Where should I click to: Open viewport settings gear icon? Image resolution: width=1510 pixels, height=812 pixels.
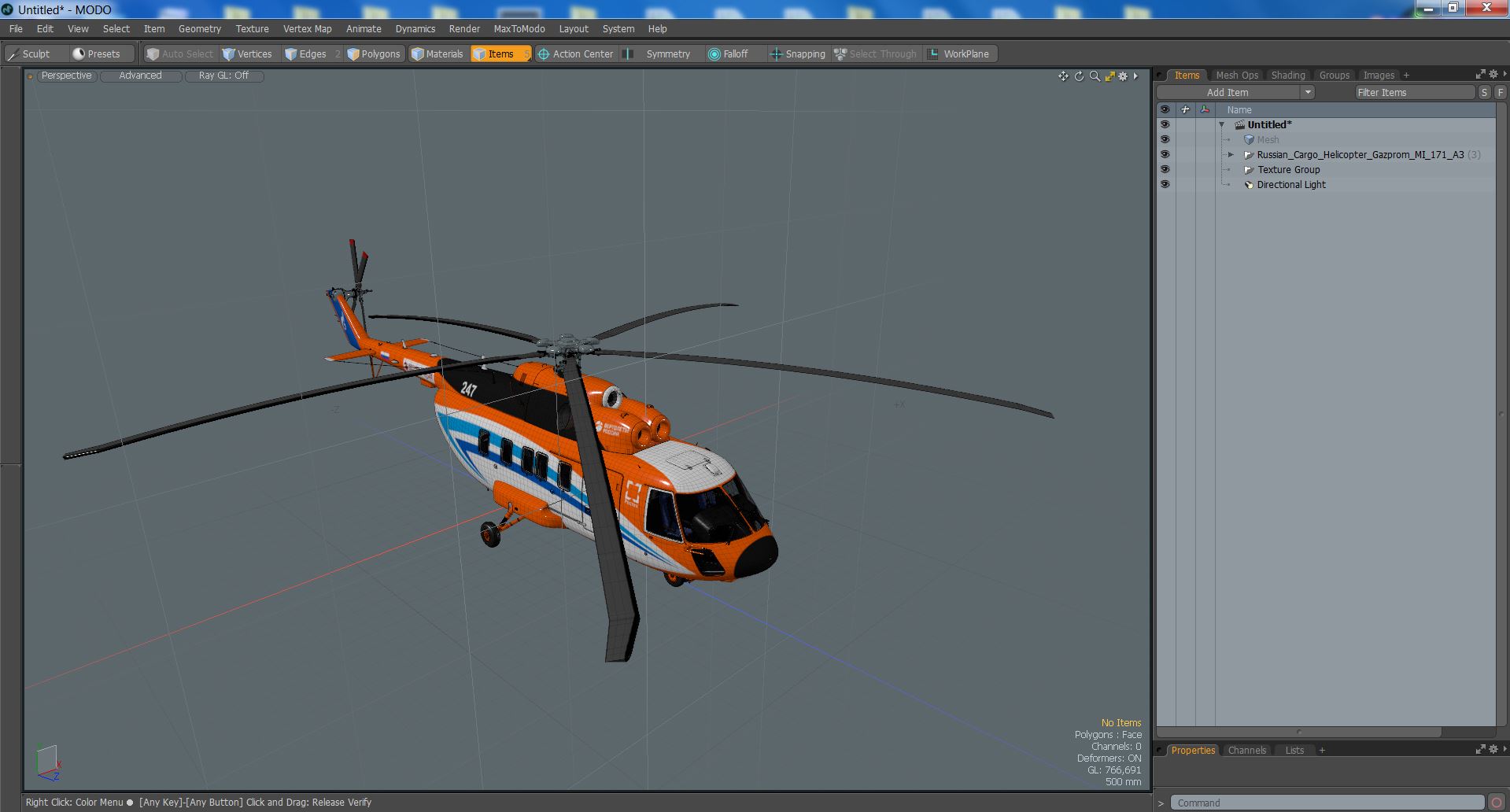[x=1124, y=76]
